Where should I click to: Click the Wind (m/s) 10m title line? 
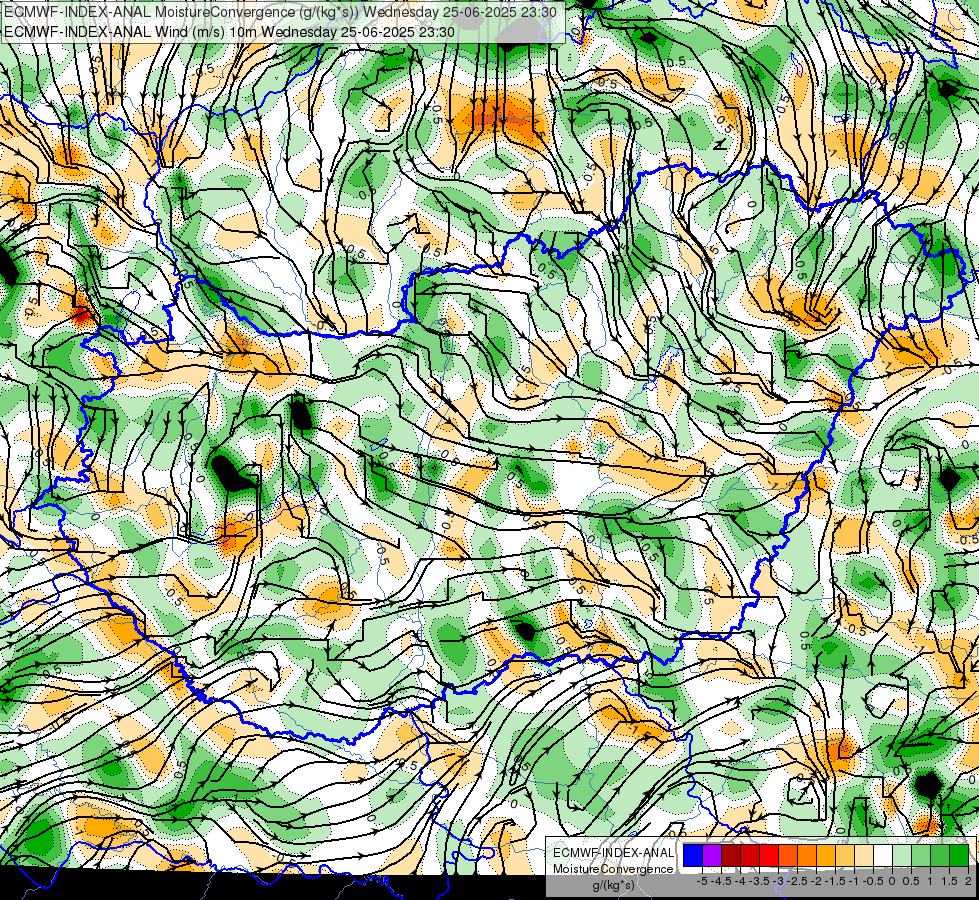229,31
